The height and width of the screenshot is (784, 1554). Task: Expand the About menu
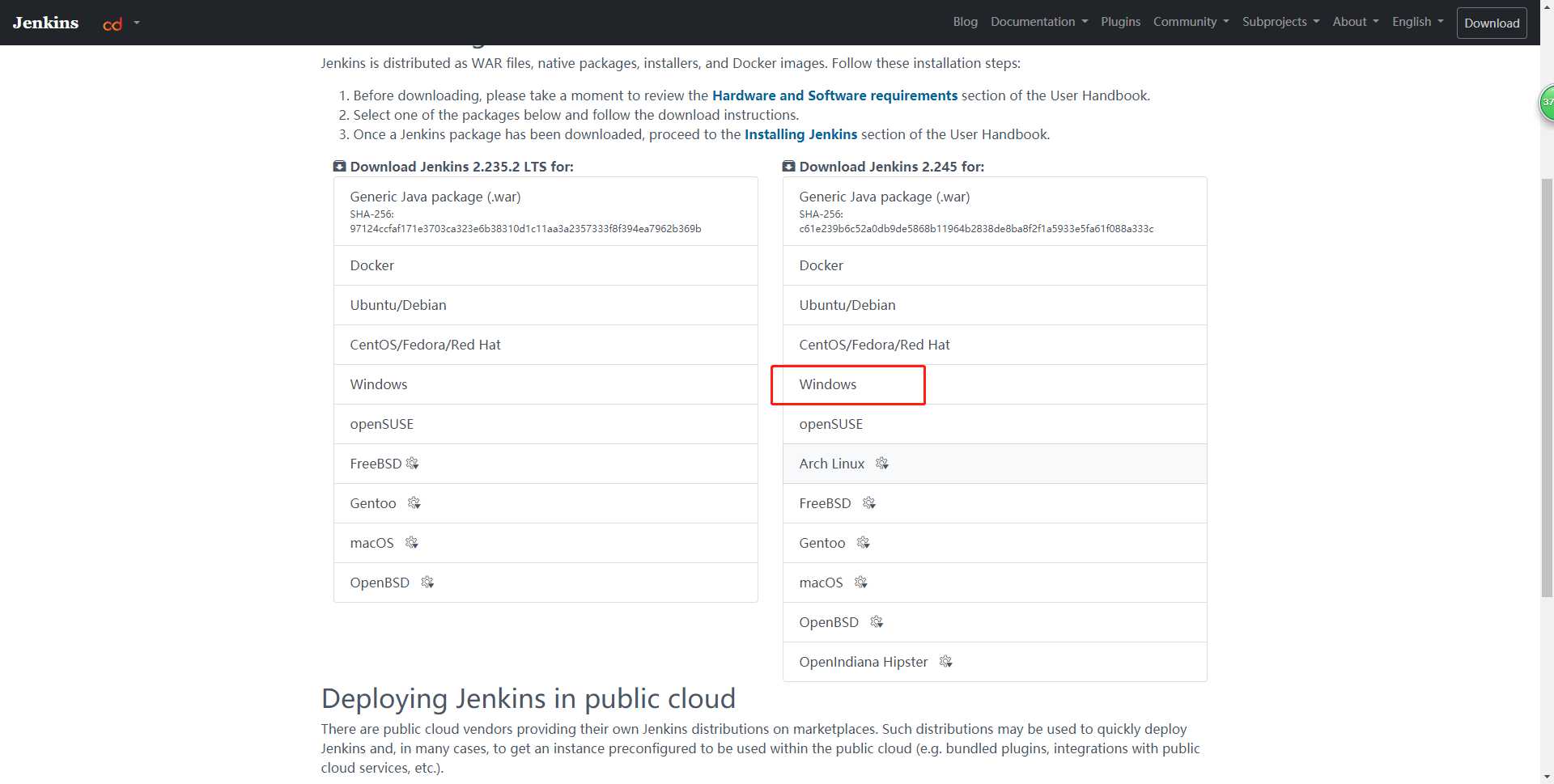(x=1356, y=22)
